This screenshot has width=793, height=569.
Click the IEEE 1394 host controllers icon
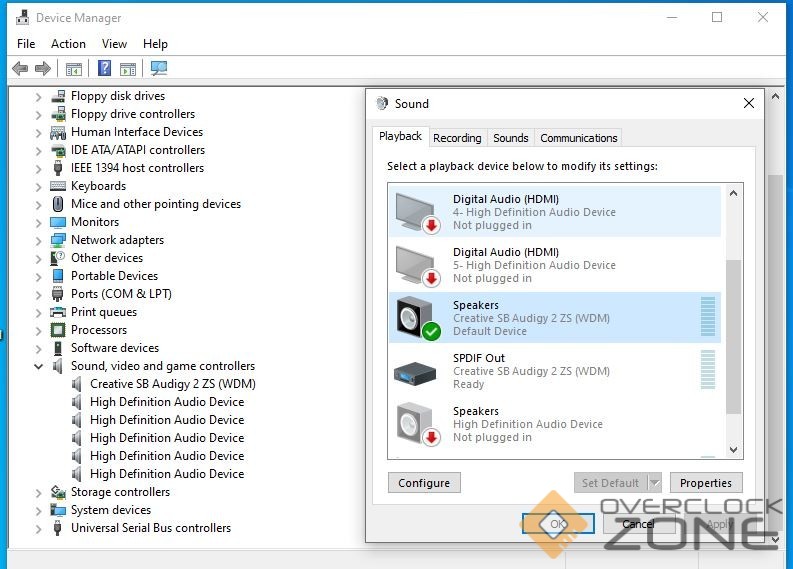tap(58, 168)
